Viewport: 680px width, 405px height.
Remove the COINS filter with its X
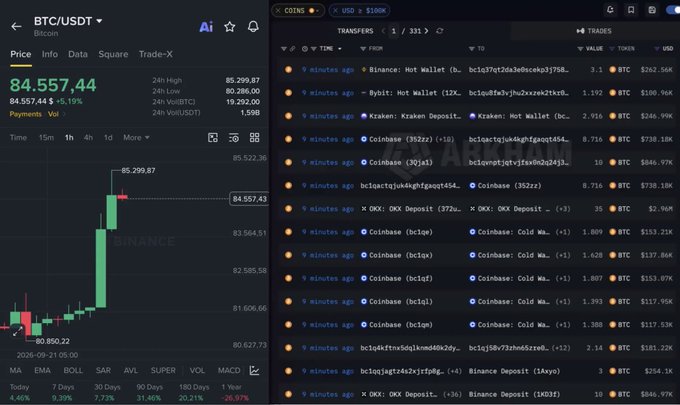click(278, 10)
